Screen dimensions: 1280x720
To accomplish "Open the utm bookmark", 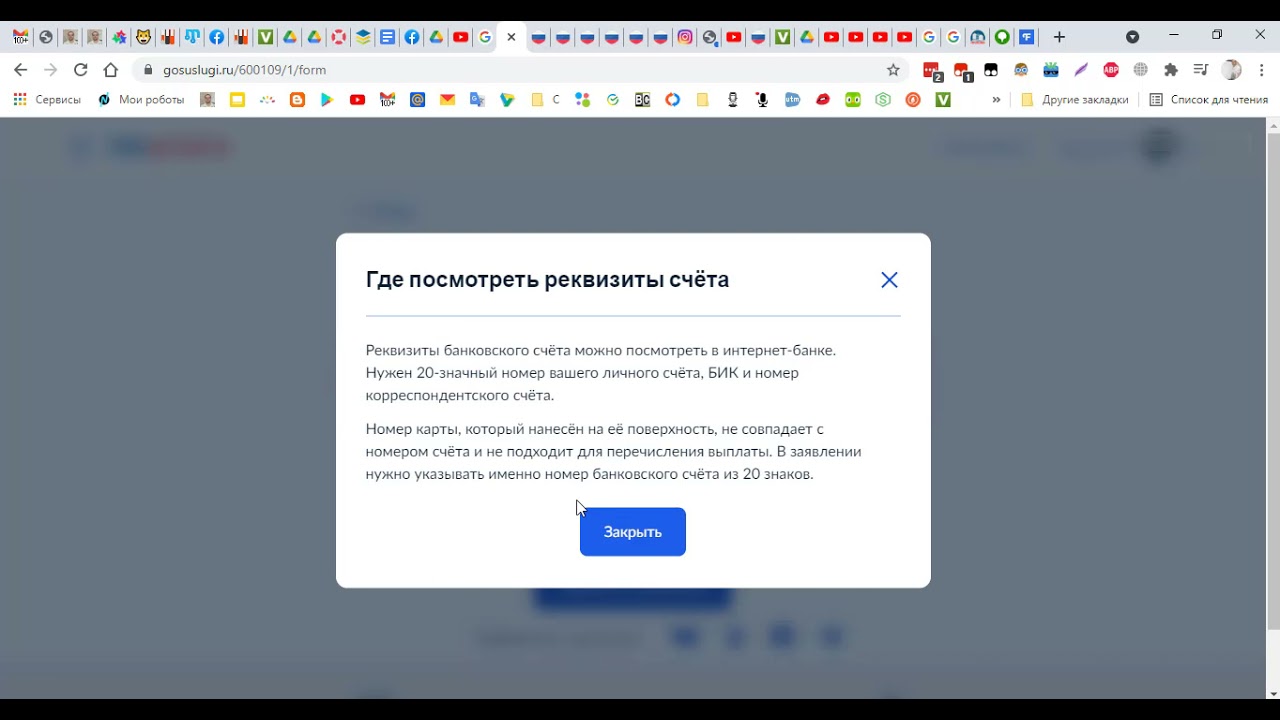I will 793,100.
